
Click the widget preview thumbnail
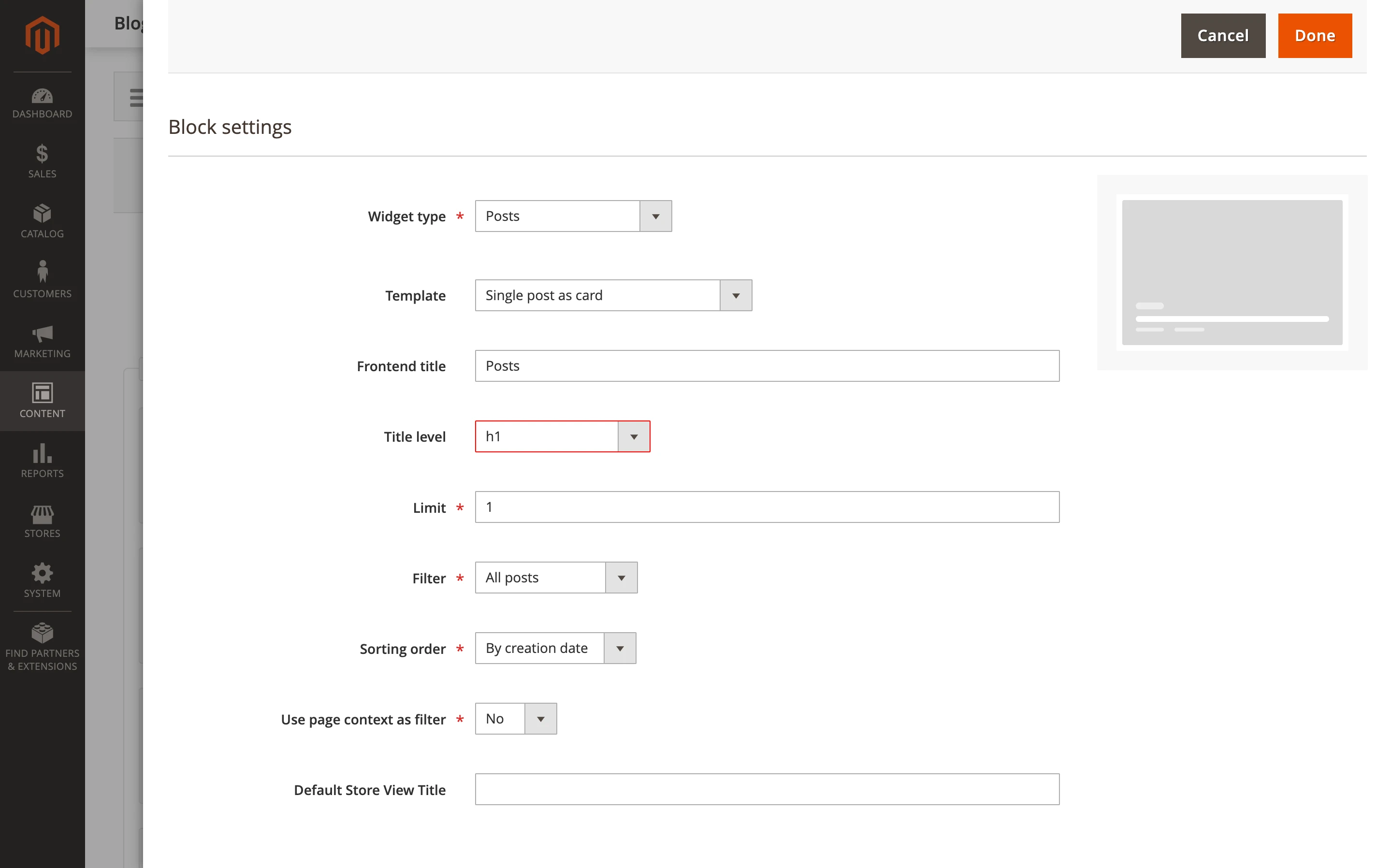pyautogui.click(x=1232, y=273)
